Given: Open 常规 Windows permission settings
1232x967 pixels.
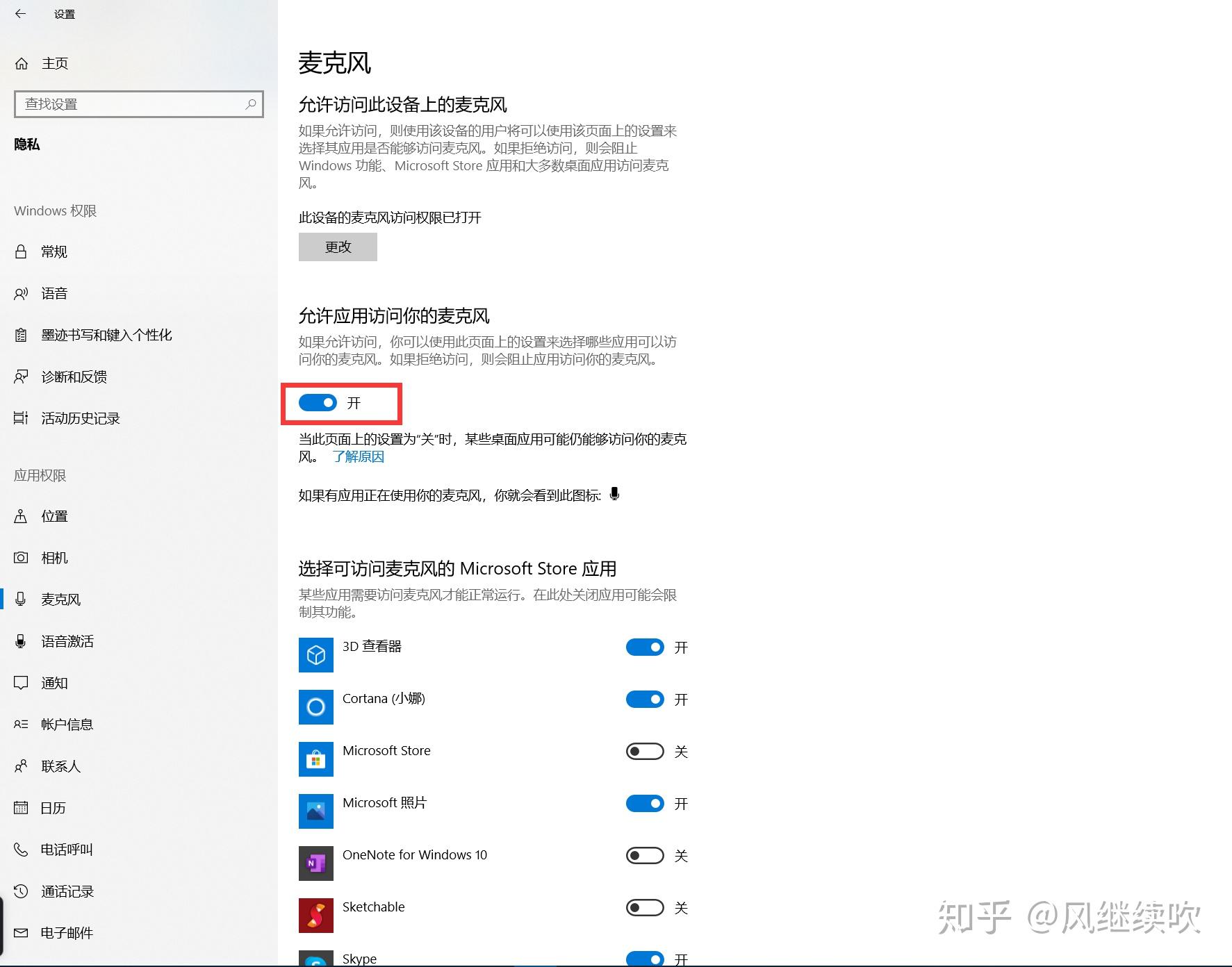Looking at the screenshot, I should click(x=54, y=251).
